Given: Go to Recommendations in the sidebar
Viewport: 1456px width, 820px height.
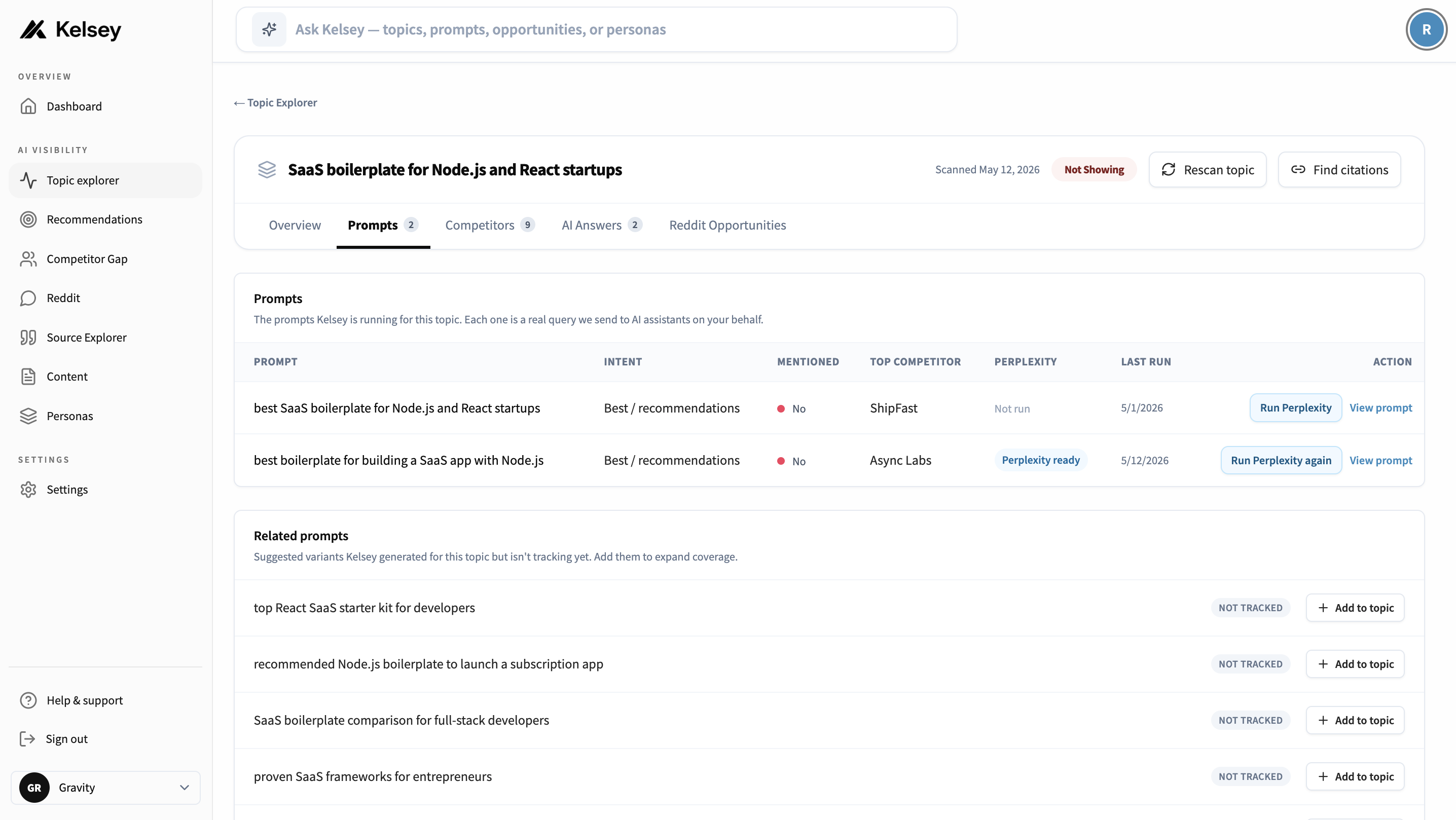Looking at the screenshot, I should coord(105,219).
